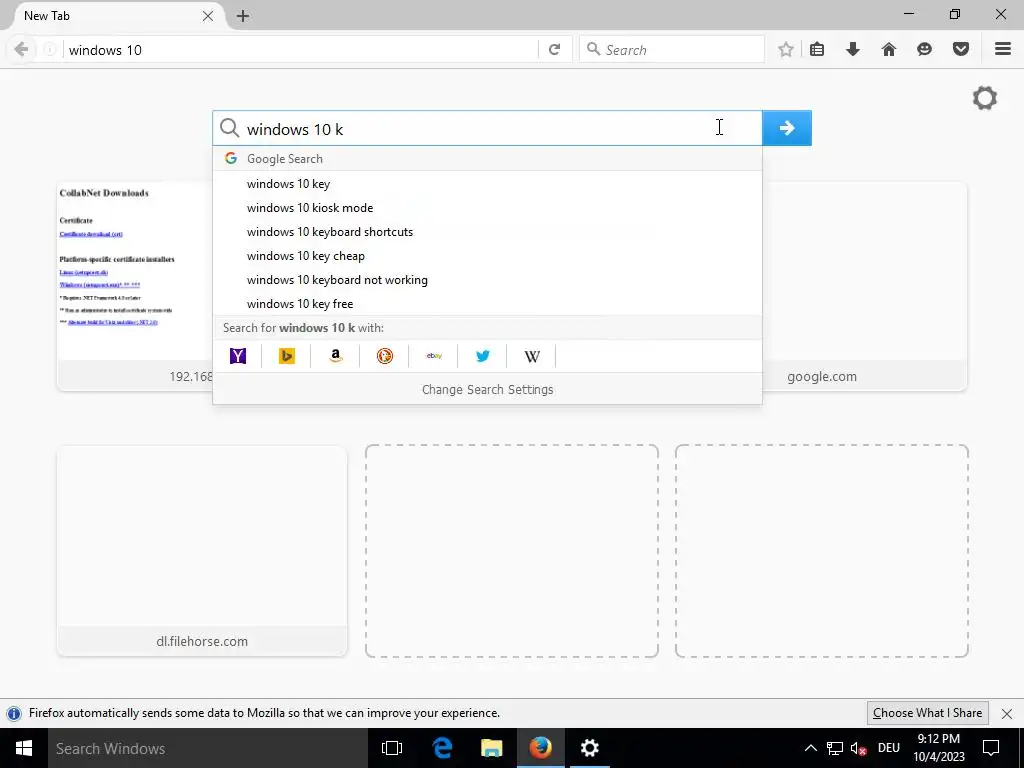Open File Explorer from the taskbar
Image resolution: width=1024 pixels, height=768 pixels.
tap(491, 748)
